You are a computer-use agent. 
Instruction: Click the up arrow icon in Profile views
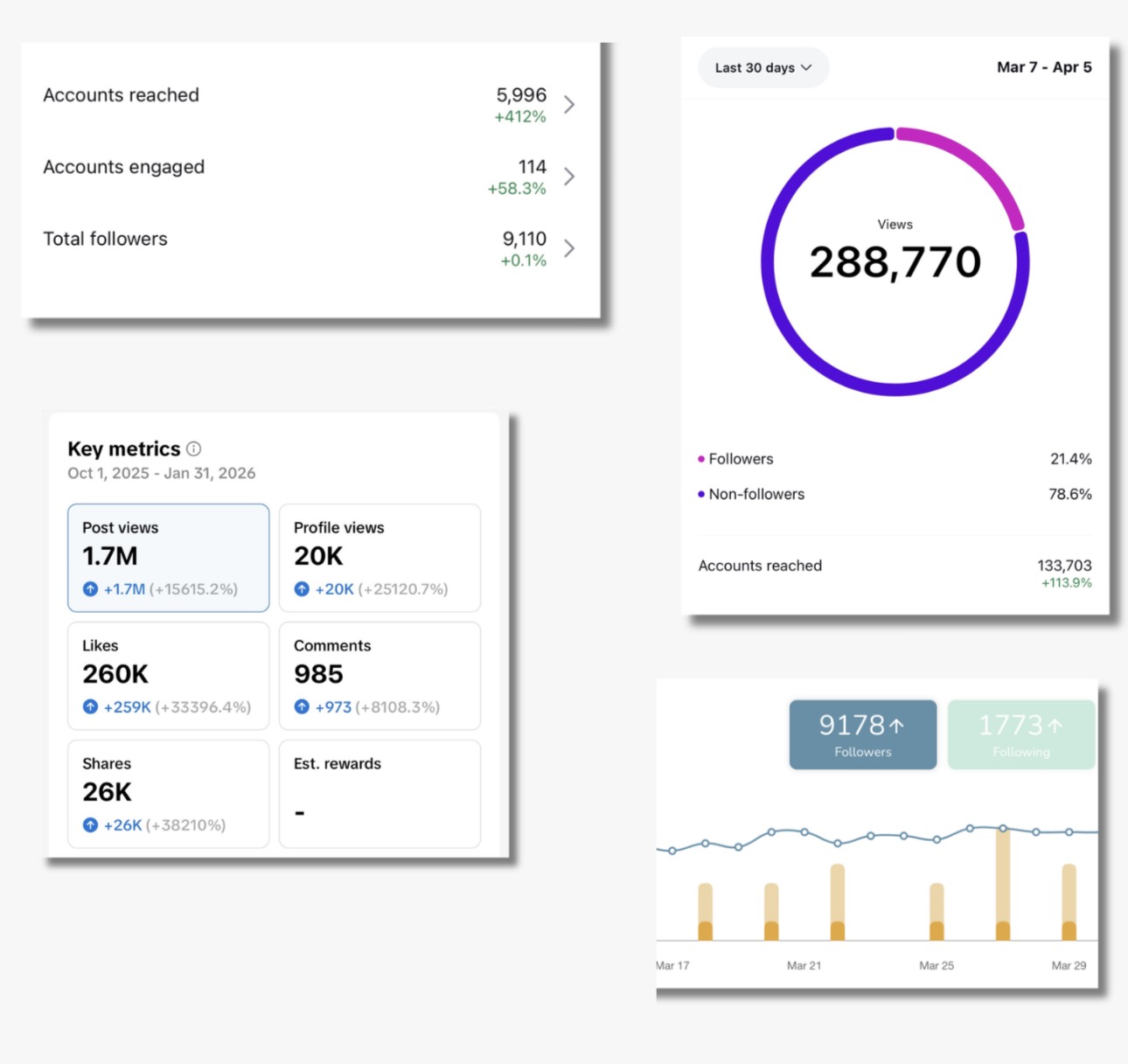tap(302, 589)
